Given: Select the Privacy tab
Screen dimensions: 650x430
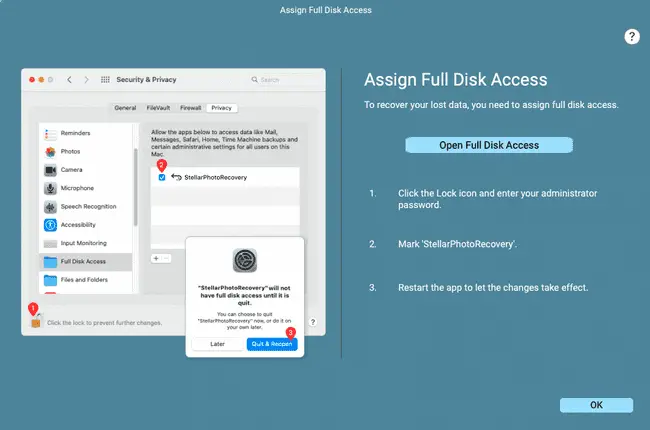Looking at the screenshot, I should click(221, 108).
